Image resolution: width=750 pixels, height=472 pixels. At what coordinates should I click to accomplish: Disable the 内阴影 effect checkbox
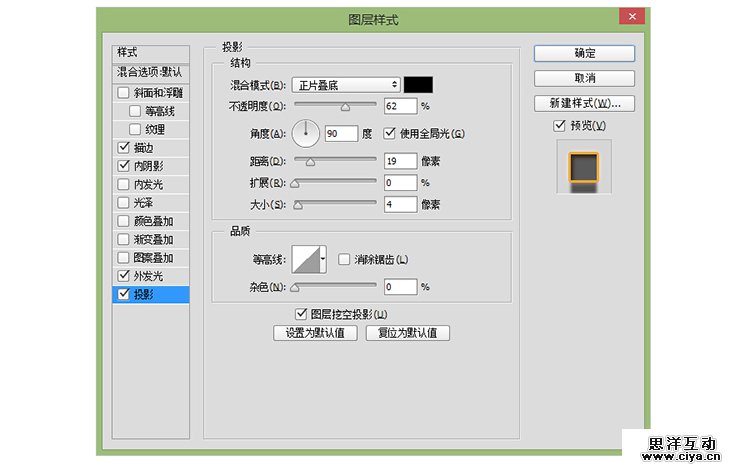pyautogui.click(x=124, y=166)
